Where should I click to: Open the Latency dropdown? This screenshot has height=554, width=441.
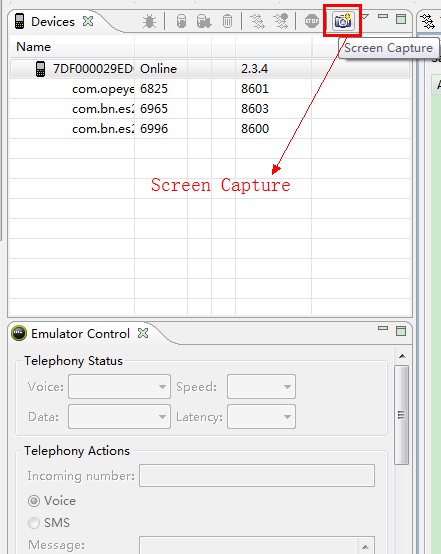(x=261, y=417)
